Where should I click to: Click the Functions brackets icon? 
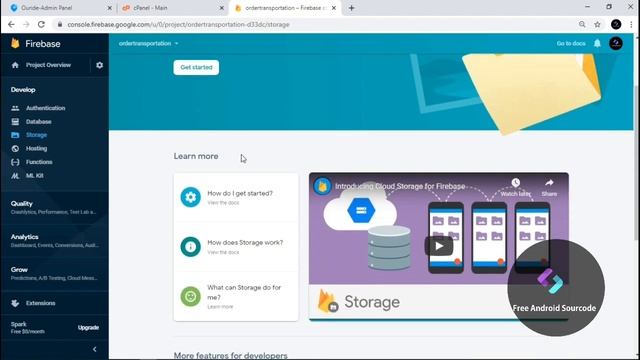15,162
